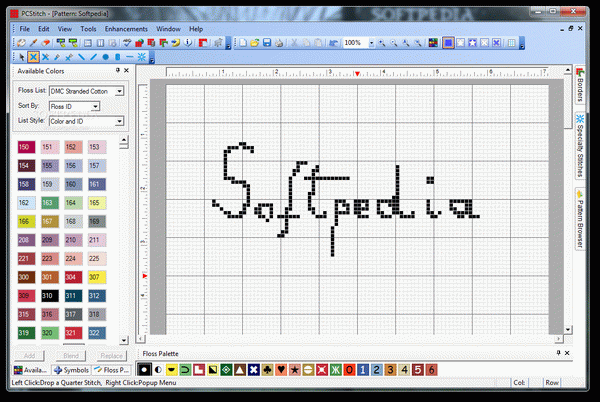Open the File menu

[x=24, y=29]
